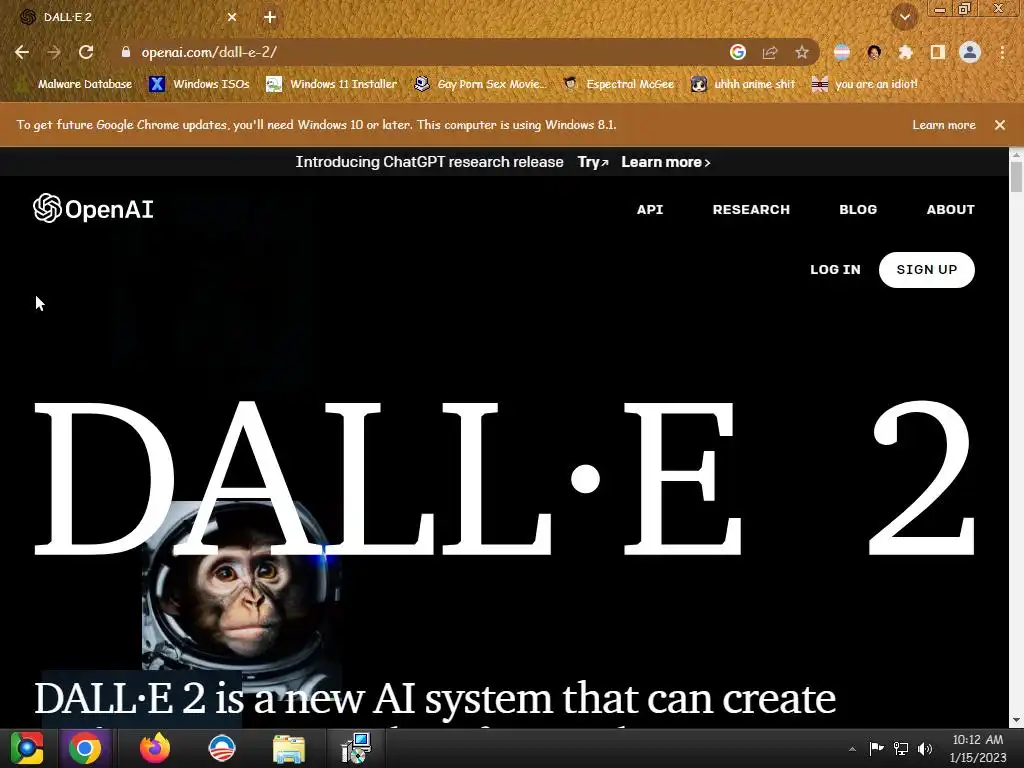Select the DALL·E 2 browser tab
The height and width of the screenshot is (768, 1024).
(128, 17)
